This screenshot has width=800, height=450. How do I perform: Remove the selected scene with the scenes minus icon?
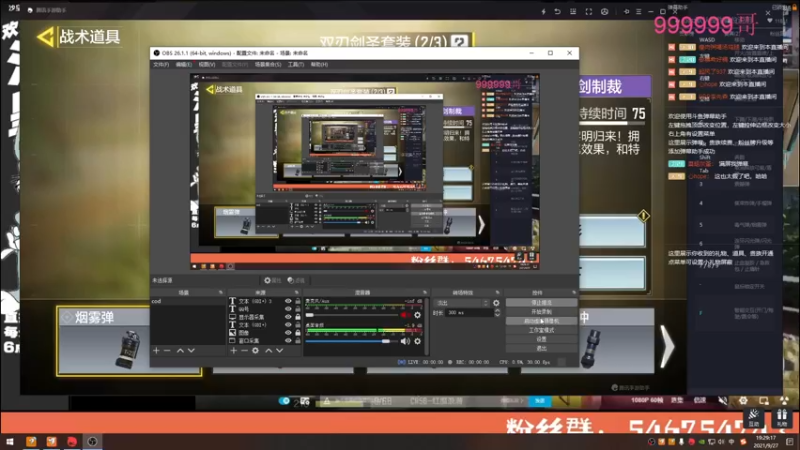click(167, 351)
